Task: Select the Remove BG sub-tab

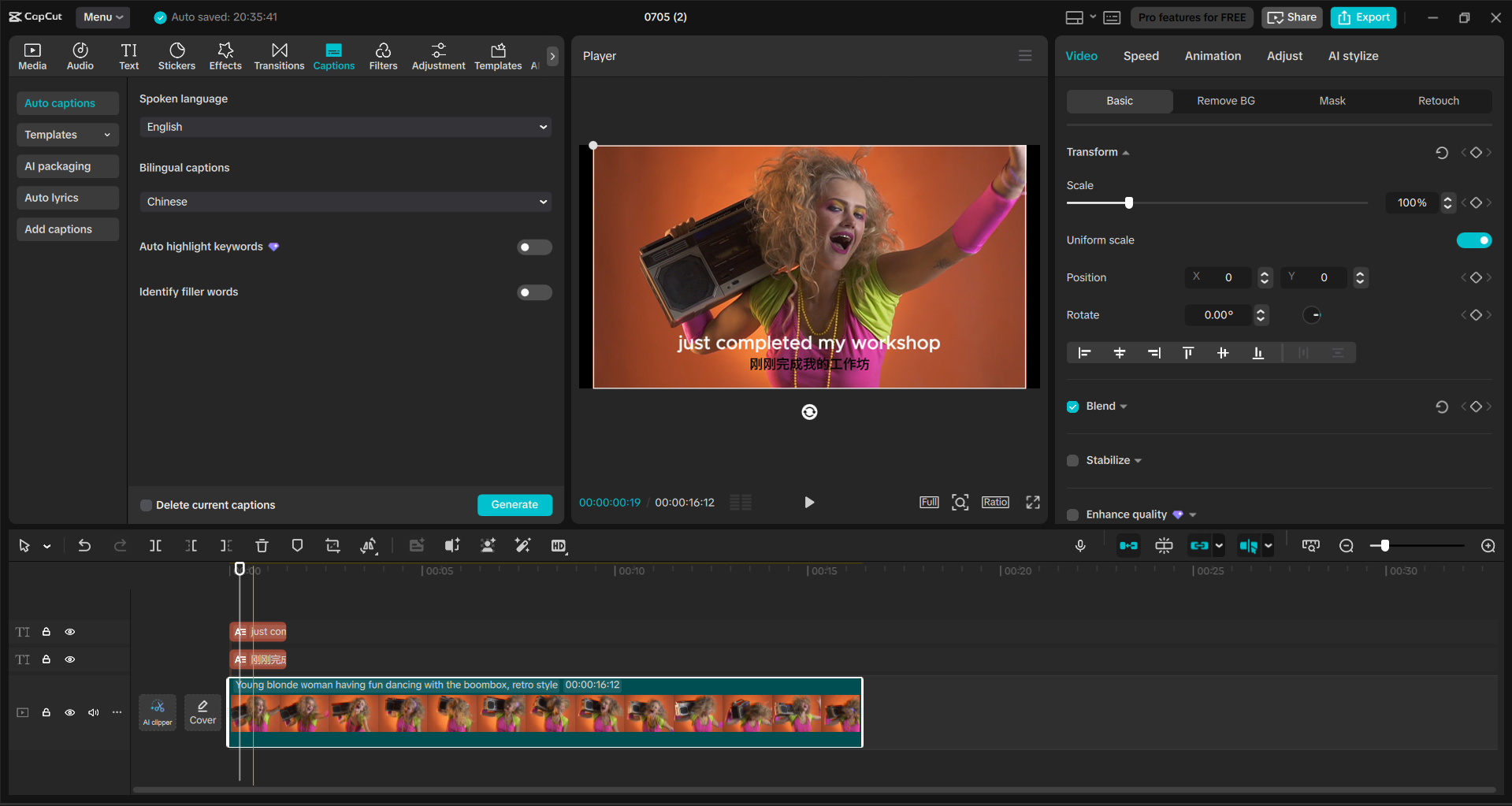Action: [1226, 101]
